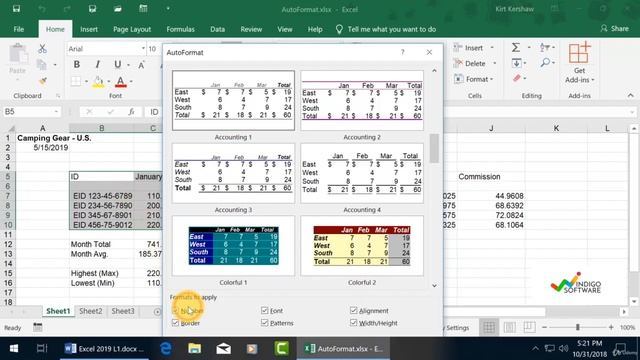Click the AutoSum sigma icon

coord(516,48)
